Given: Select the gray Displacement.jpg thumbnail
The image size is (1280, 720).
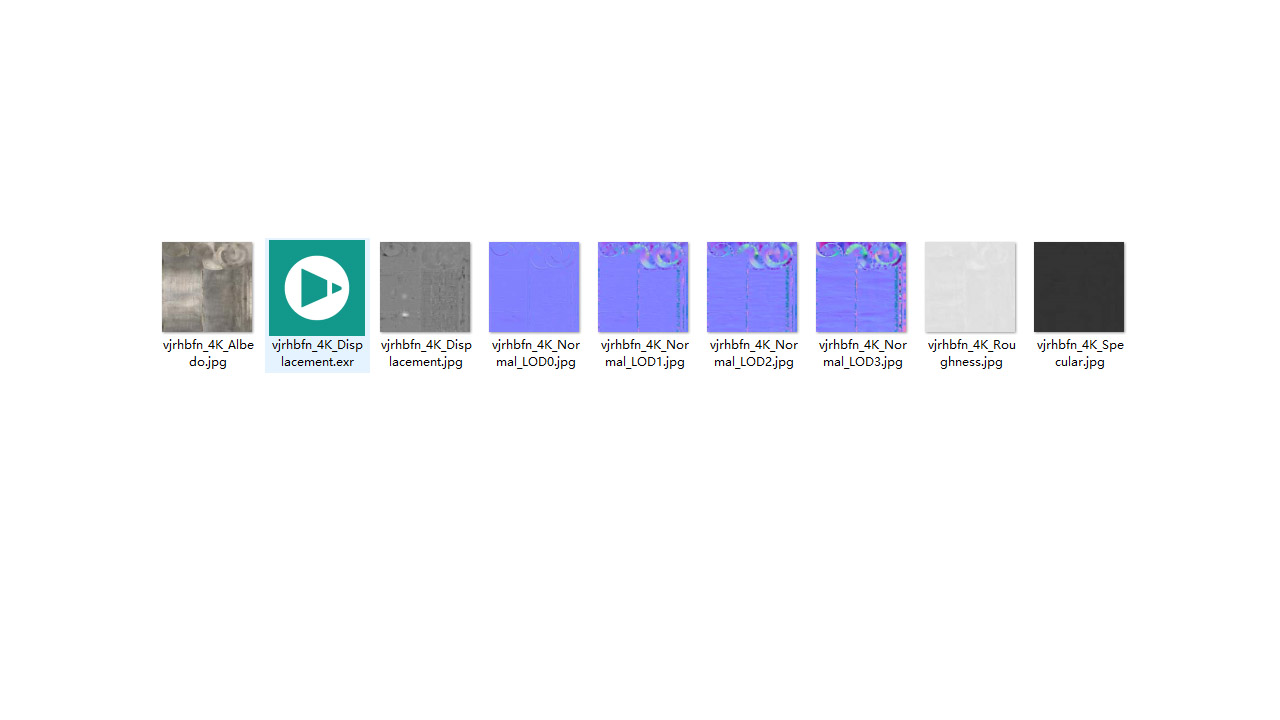Looking at the screenshot, I should [425, 287].
